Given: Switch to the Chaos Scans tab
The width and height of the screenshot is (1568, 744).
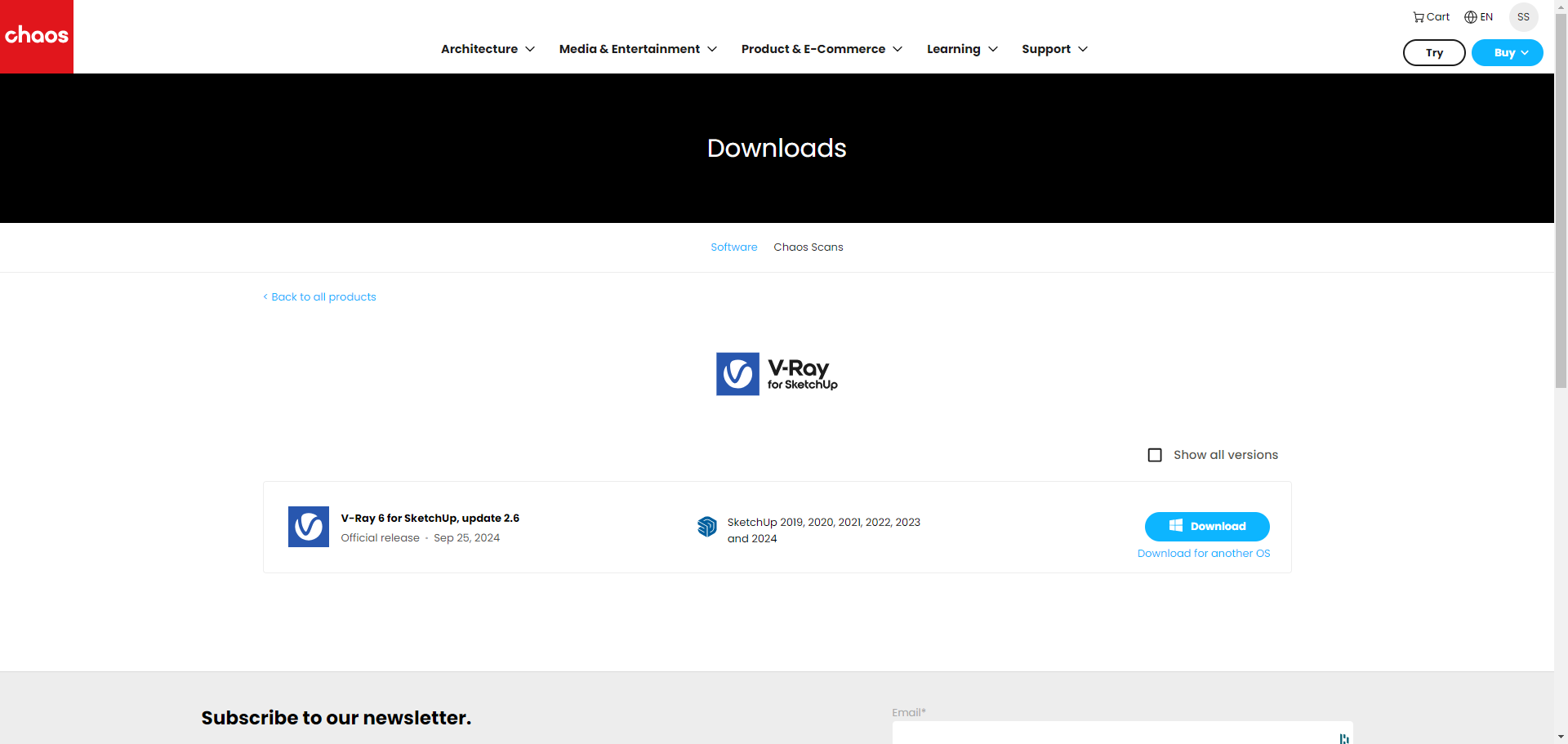Looking at the screenshot, I should click(808, 247).
